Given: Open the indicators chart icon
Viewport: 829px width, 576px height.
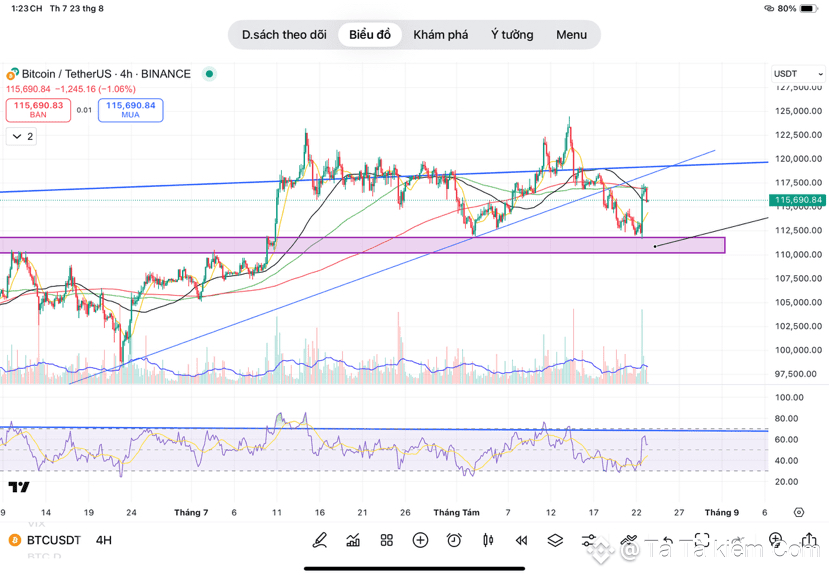Looking at the screenshot, I should (353, 540).
